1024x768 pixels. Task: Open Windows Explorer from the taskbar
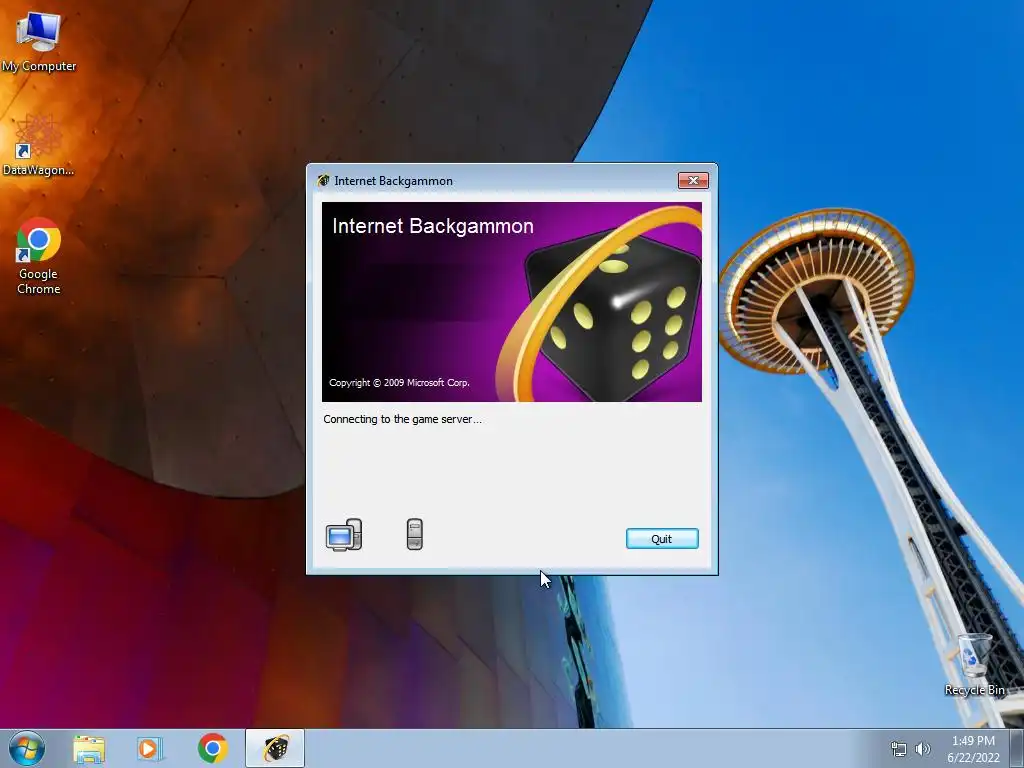(89, 748)
